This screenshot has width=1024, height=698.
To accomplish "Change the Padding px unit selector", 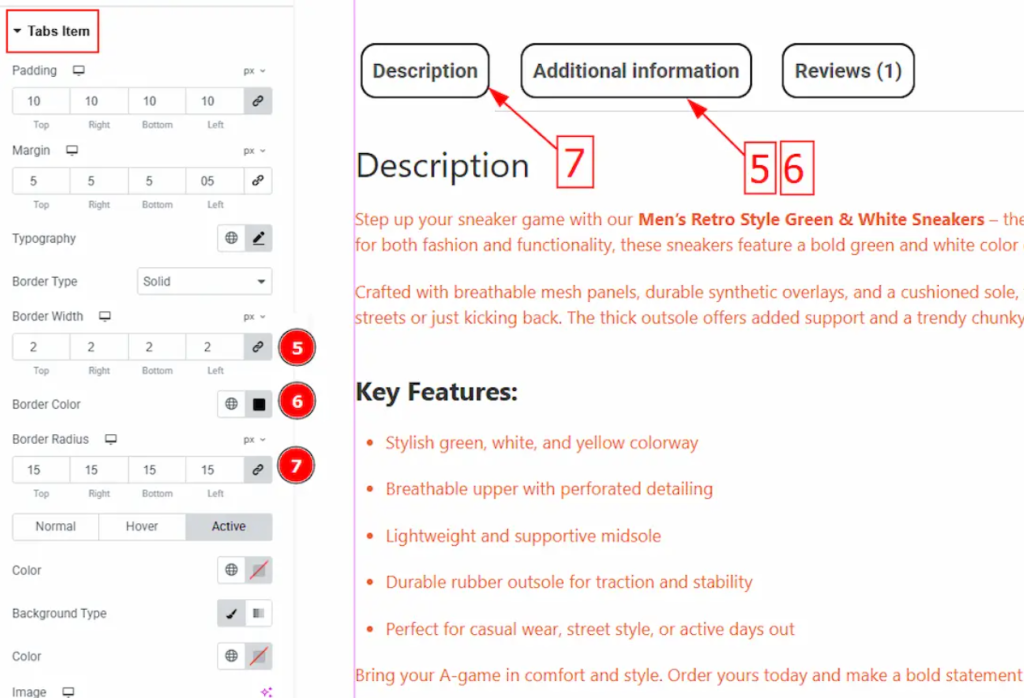I will (254, 71).
